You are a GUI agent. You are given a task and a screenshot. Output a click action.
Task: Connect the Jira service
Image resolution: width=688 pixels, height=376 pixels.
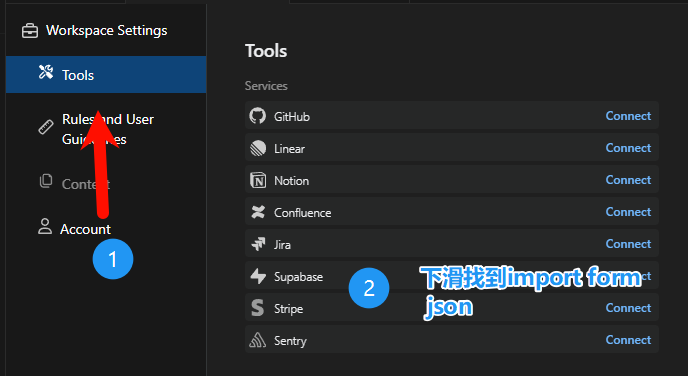pyautogui.click(x=628, y=244)
